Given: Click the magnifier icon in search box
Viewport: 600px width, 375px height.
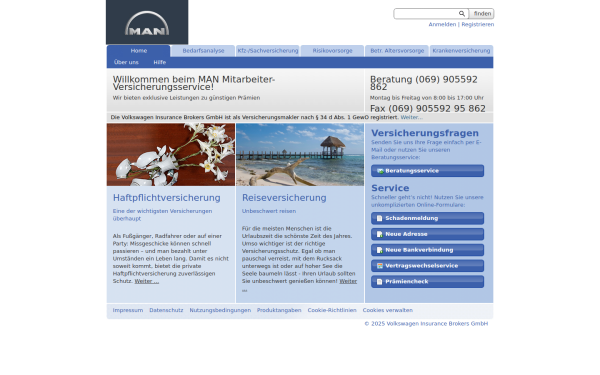Looking at the screenshot, I should (x=462, y=14).
